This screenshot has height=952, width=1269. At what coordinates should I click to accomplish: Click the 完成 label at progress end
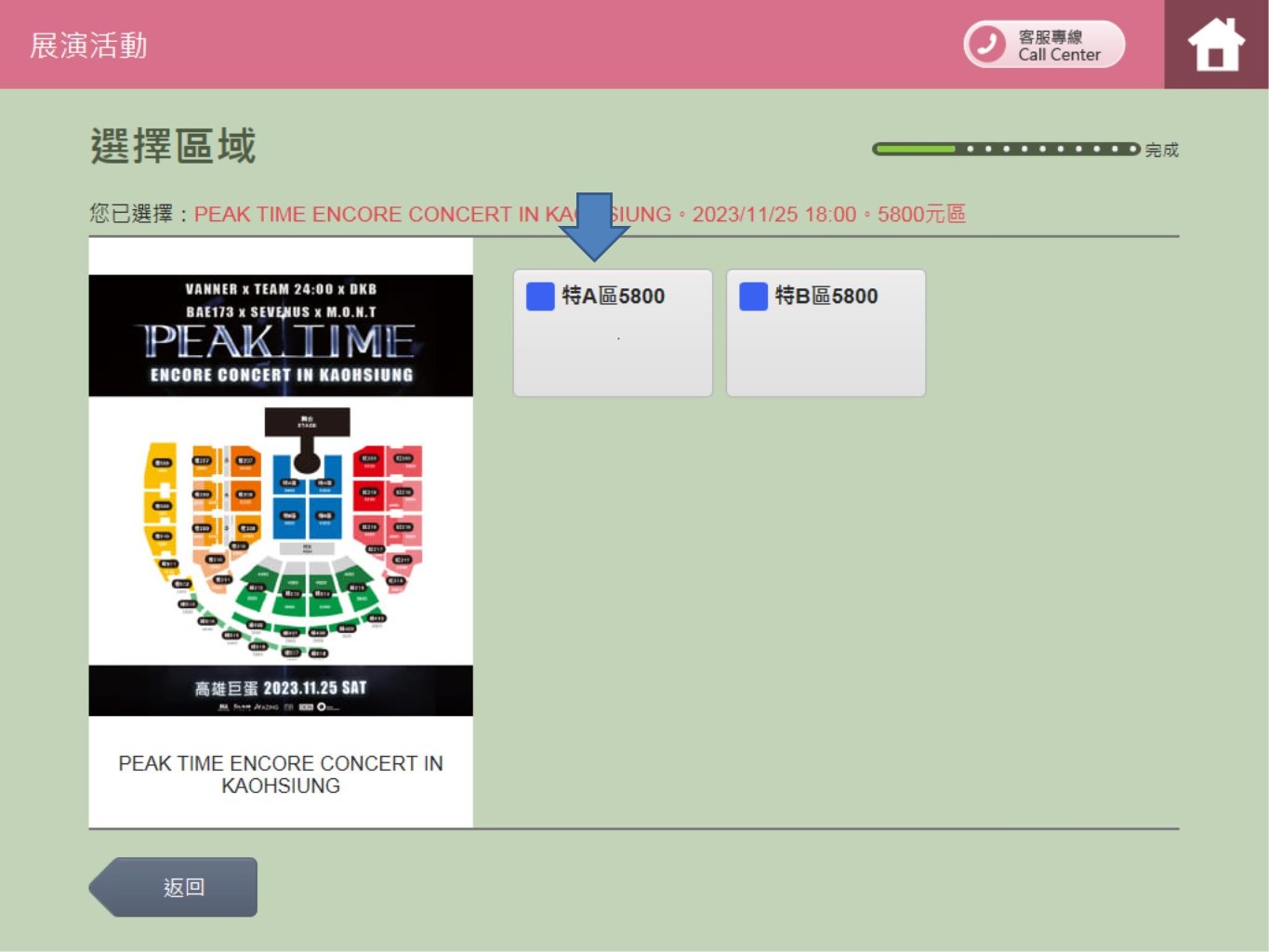pos(1162,150)
